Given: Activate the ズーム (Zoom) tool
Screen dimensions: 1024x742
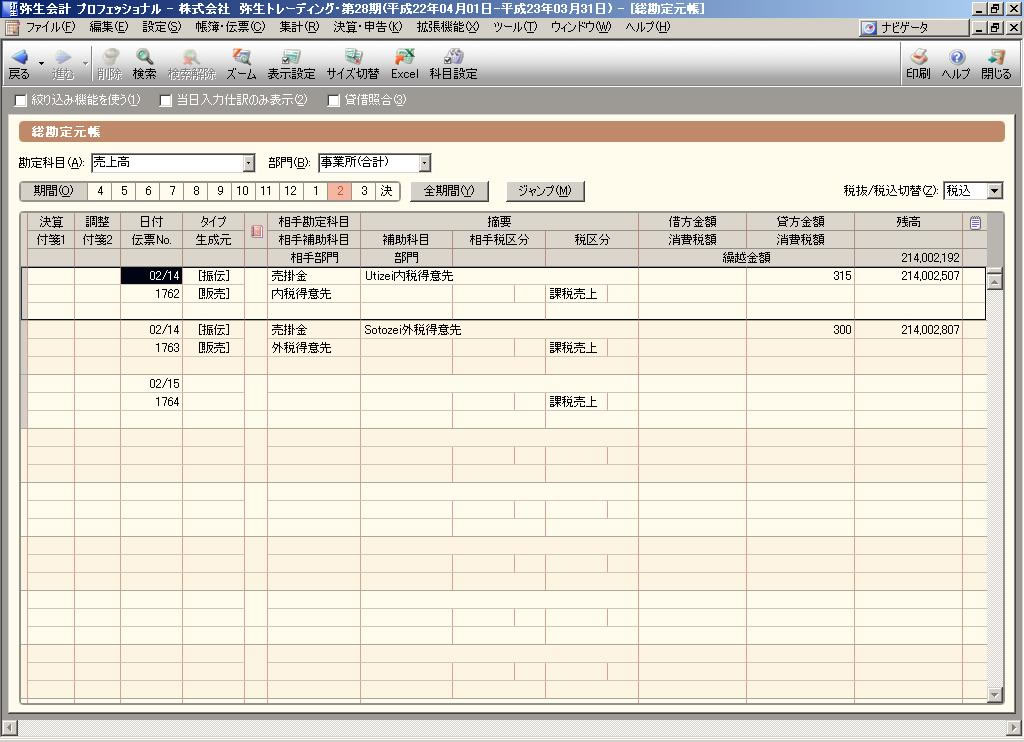Looking at the screenshot, I should tap(241, 64).
